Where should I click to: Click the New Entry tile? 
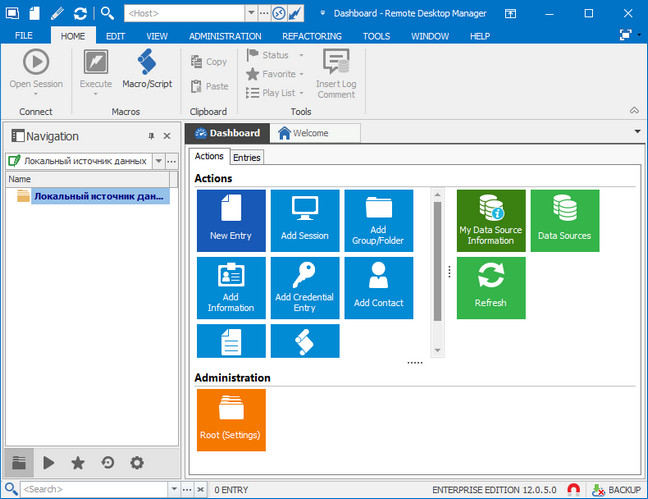pos(231,220)
